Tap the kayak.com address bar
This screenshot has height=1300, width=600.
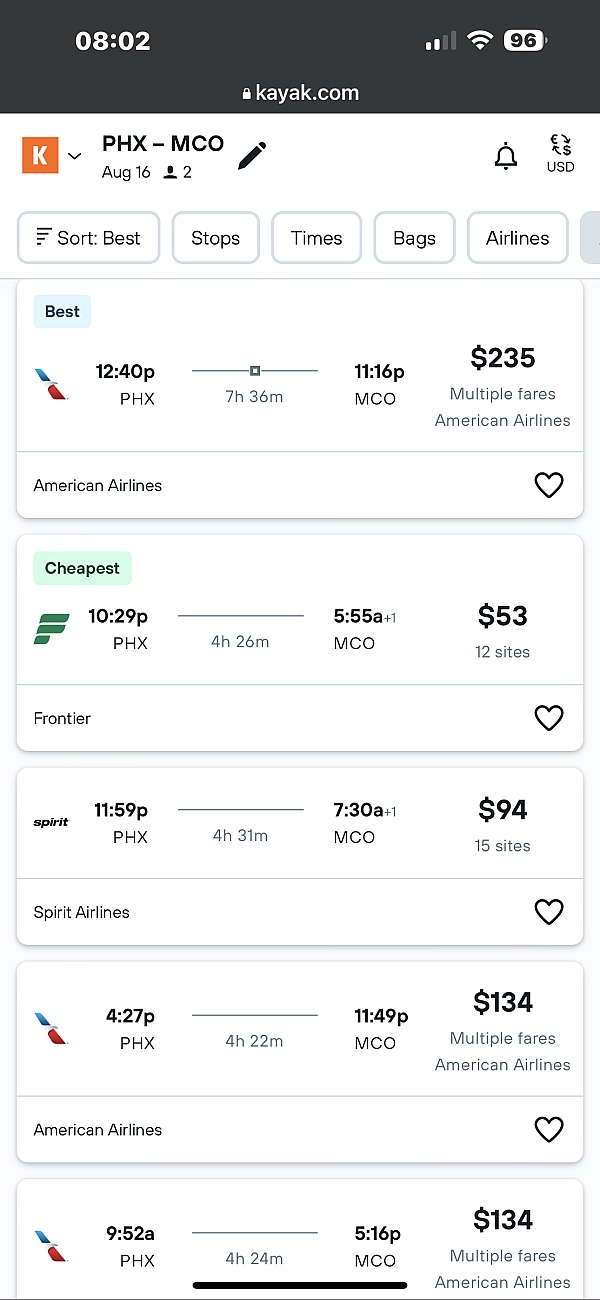pyautogui.click(x=300, y=93)
